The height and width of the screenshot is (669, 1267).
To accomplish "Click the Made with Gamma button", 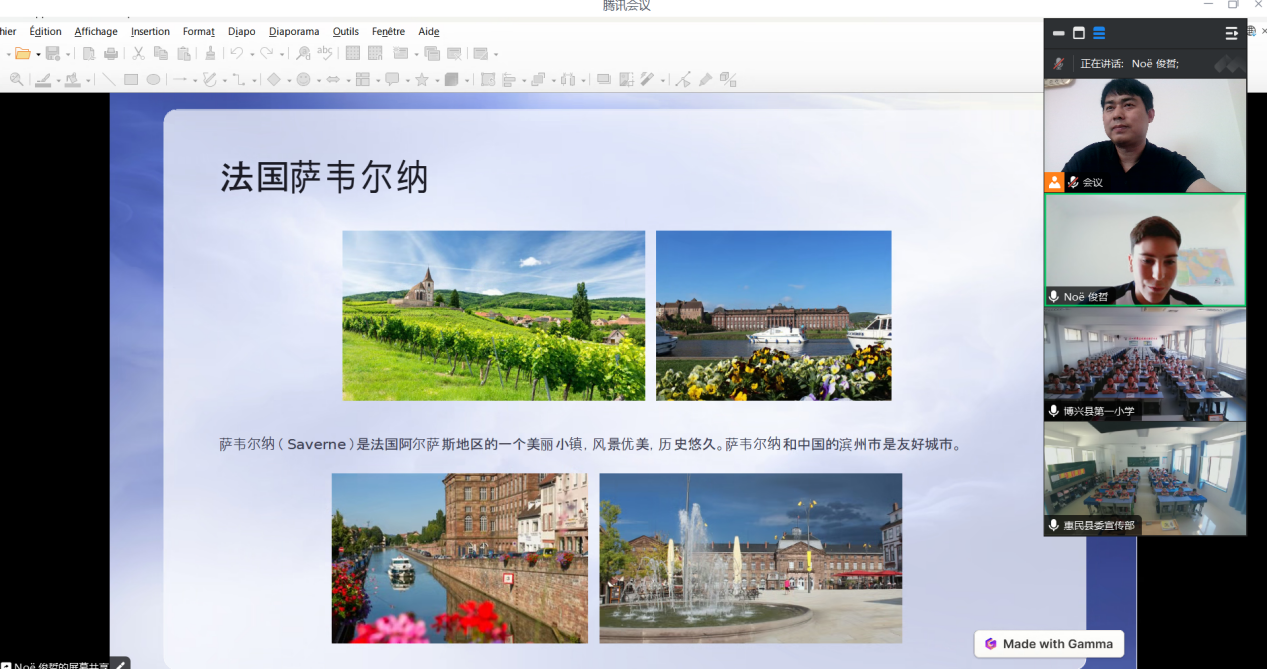I will pos(1048,643).
